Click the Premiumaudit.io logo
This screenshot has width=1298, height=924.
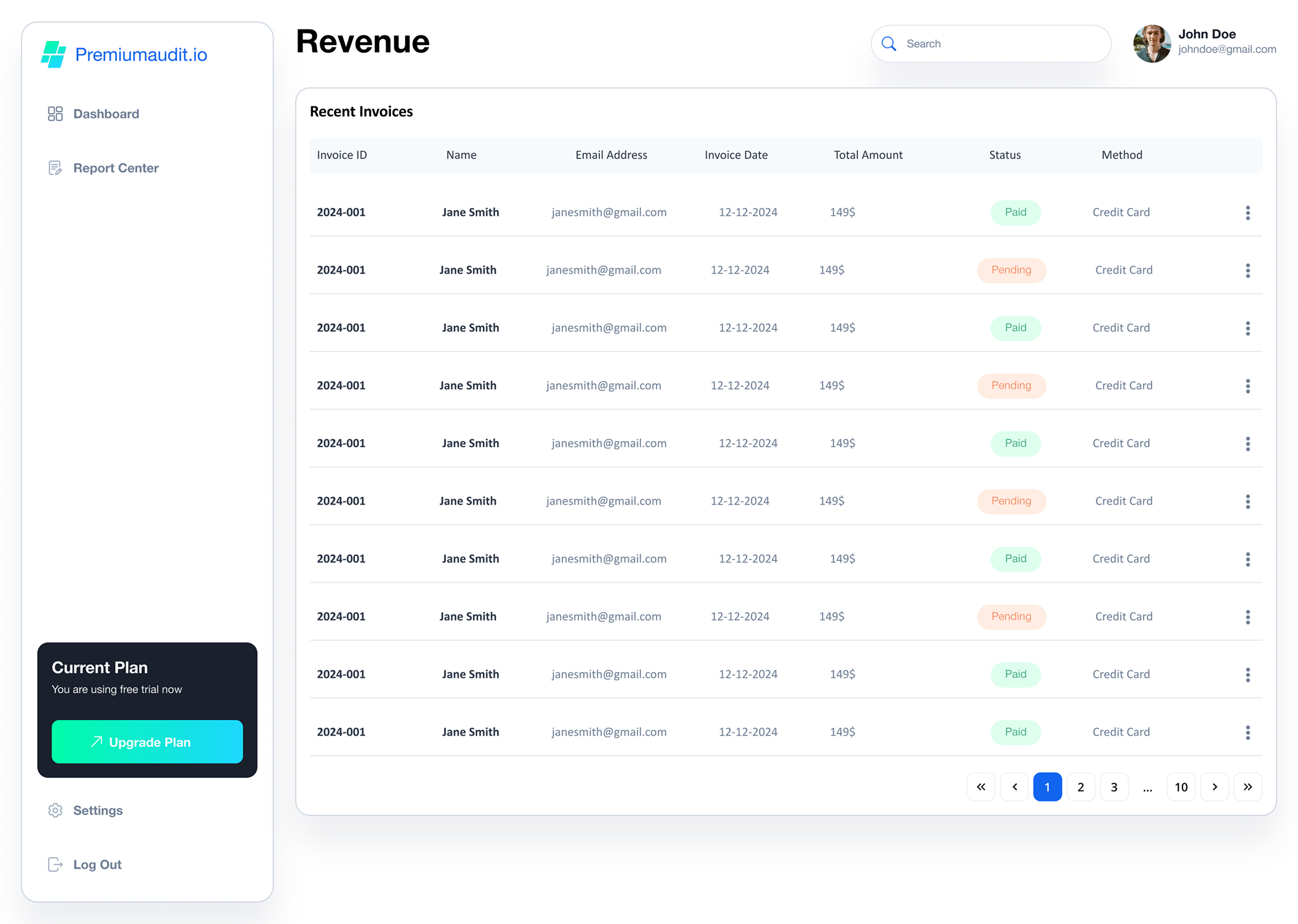point(124,54)
